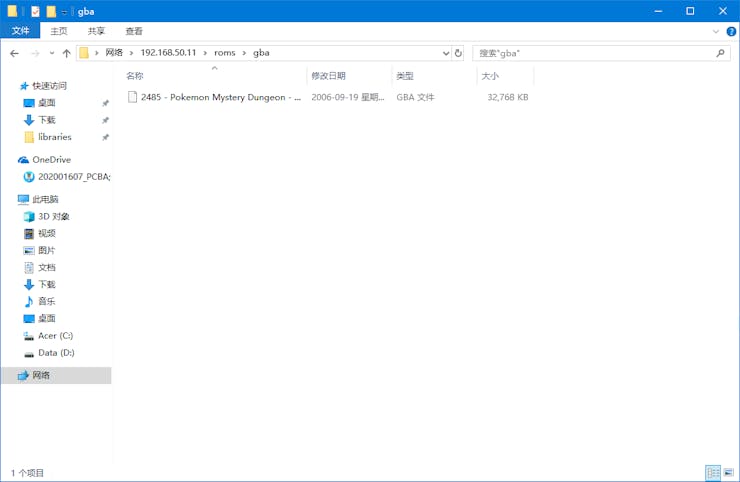Open 桌面 under 此电脑
Viewport: 740px width, 482px height.
[47, 318]
